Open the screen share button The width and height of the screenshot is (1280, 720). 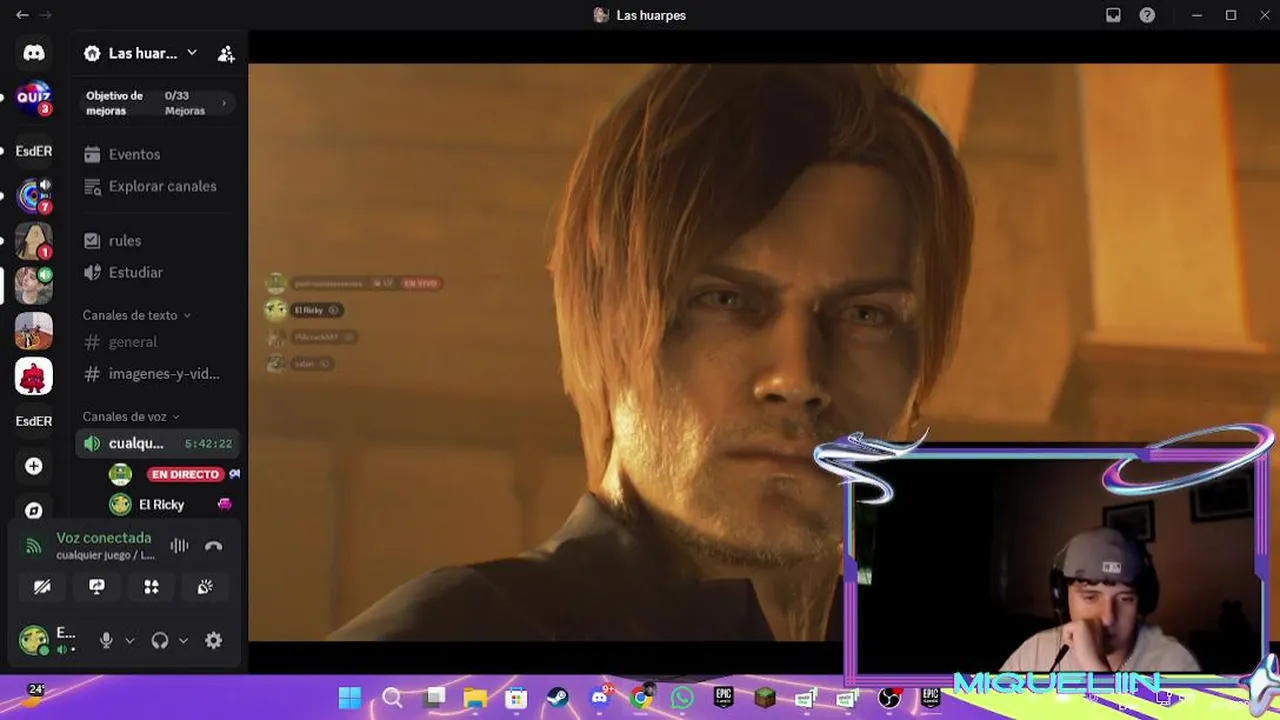click(97, 587)
